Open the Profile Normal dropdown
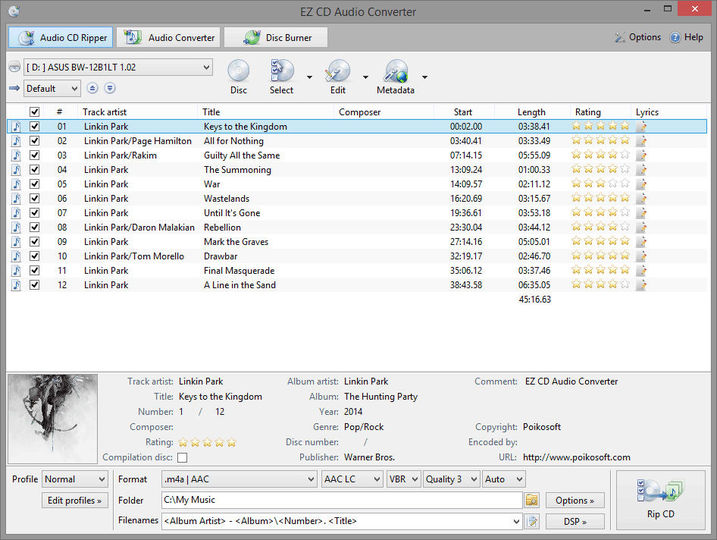Screen dimensions: 717x540 pyautogui.click(x=75, y=479)
